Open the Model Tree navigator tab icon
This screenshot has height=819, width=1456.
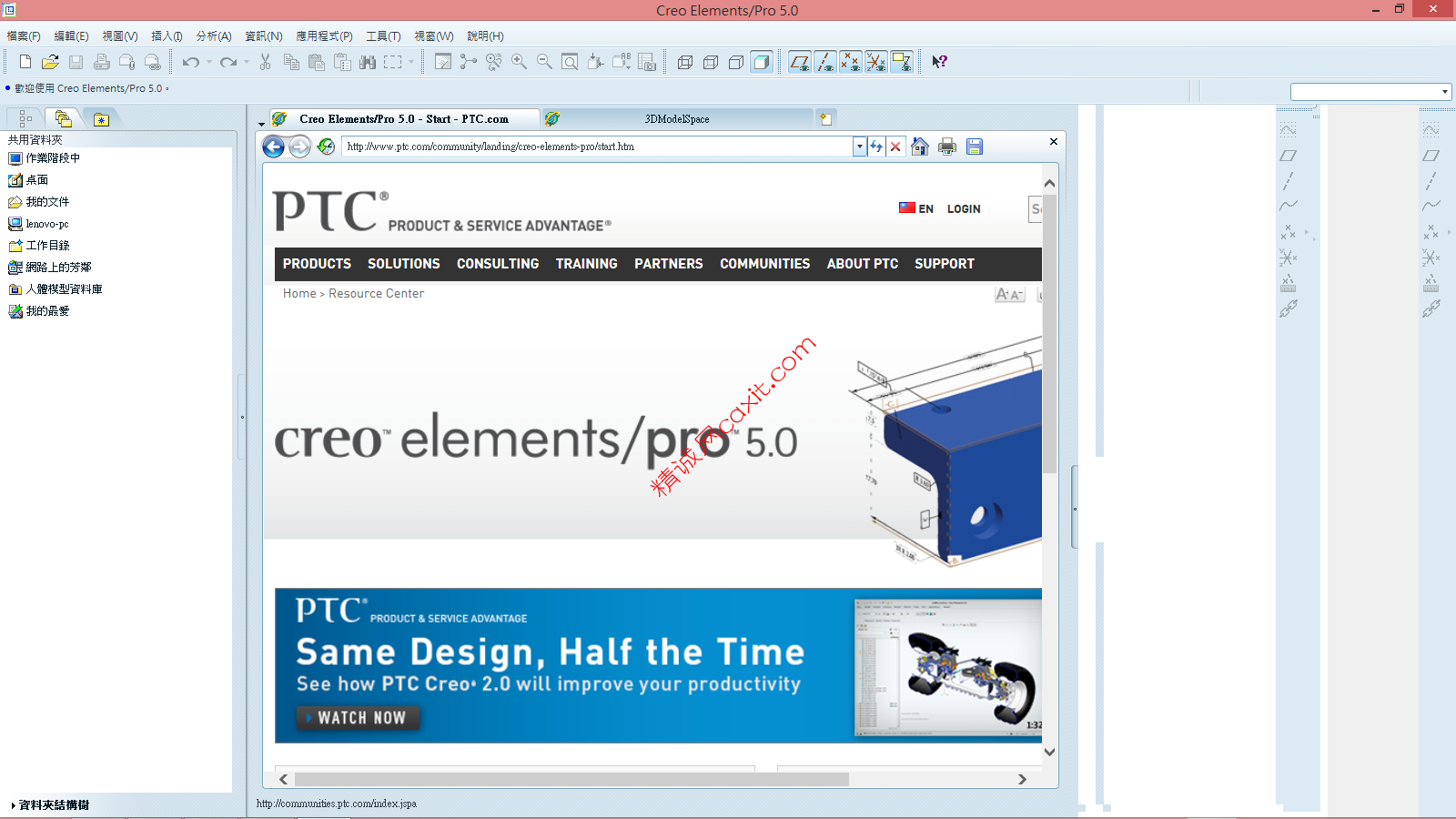pyautogui.click(x=25, y=118)
